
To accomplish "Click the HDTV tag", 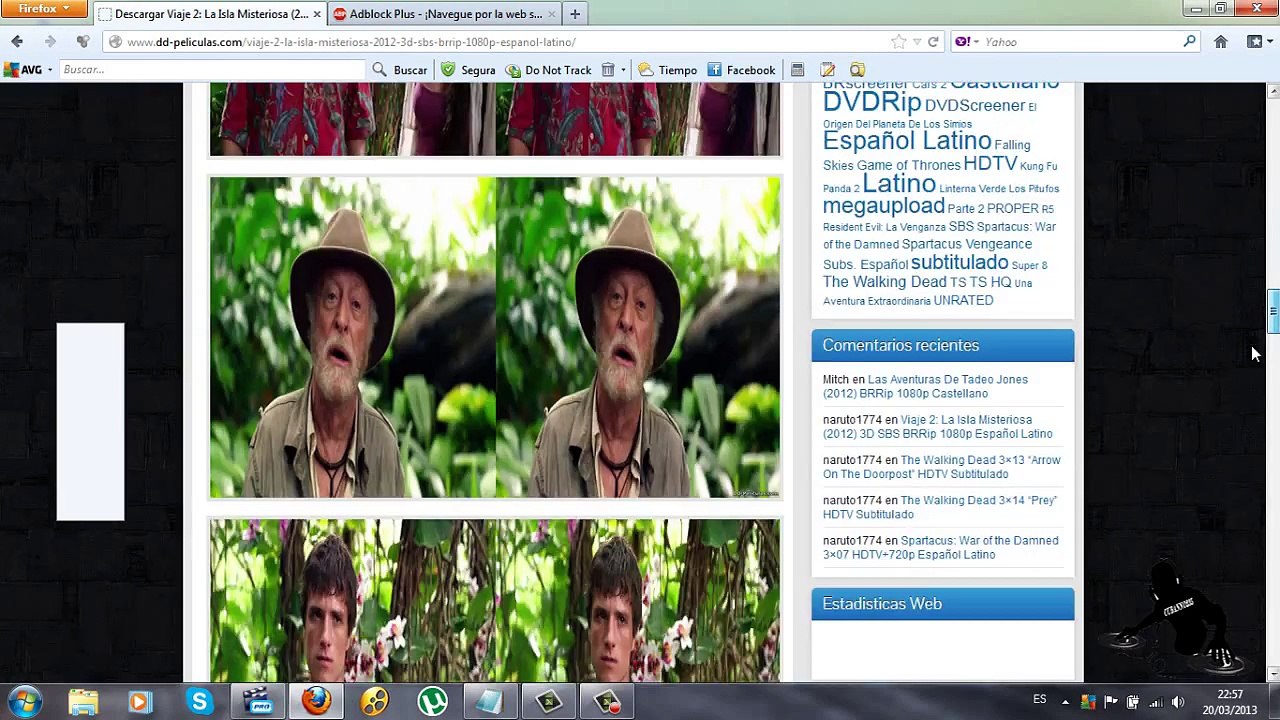I will pos(990,164).
